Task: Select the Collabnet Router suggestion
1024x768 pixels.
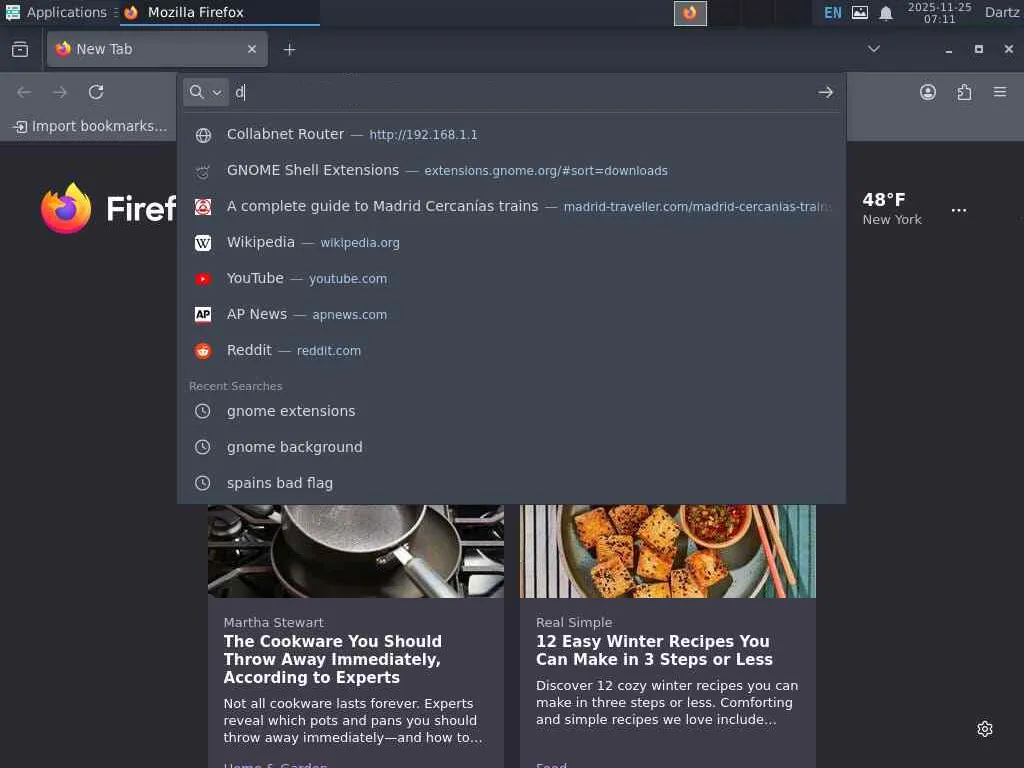Action: [x=511, y=135]
